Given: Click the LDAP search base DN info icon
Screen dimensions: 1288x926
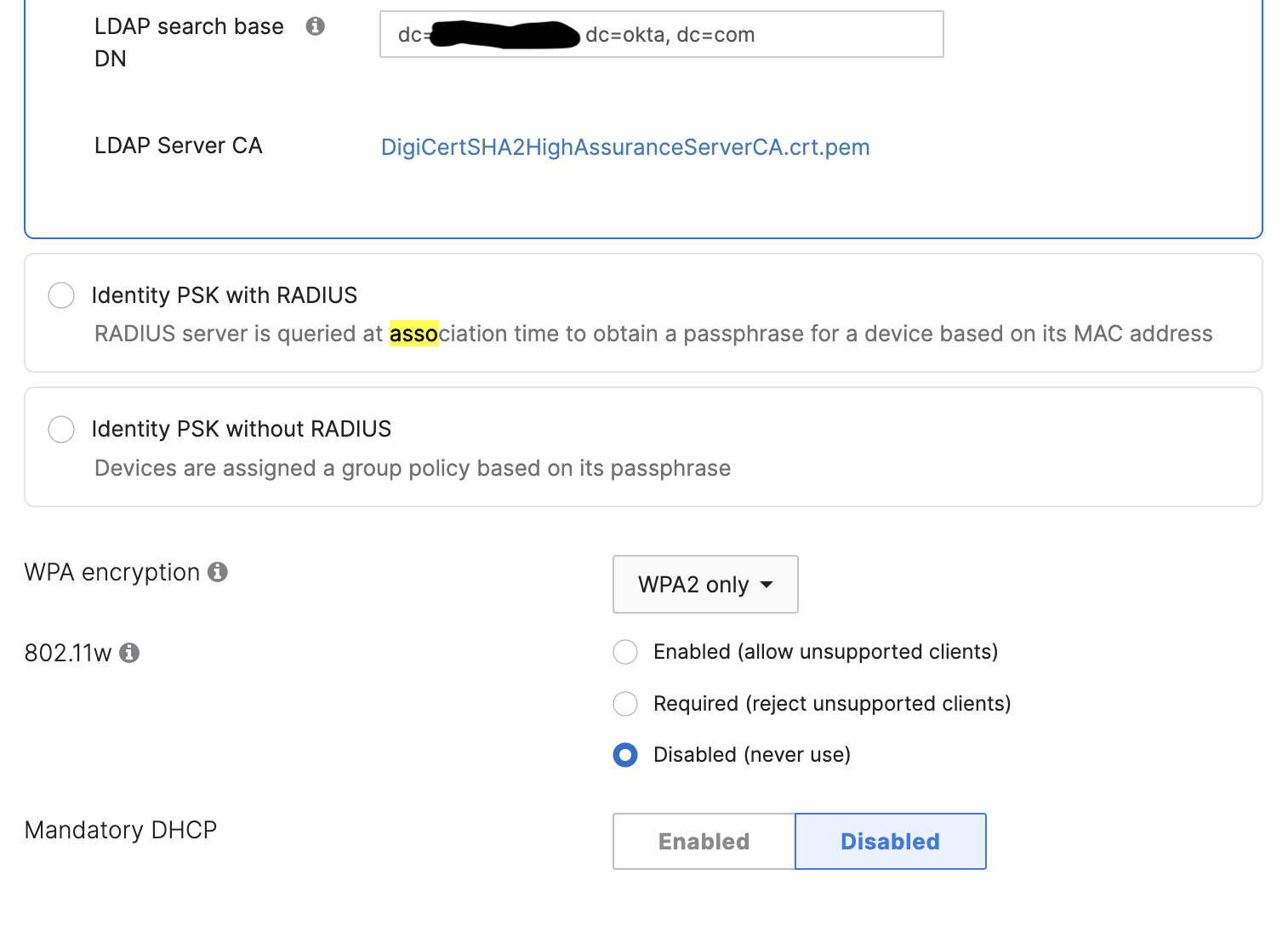Looking at the screenshot, I should click(x=314, y=26).
